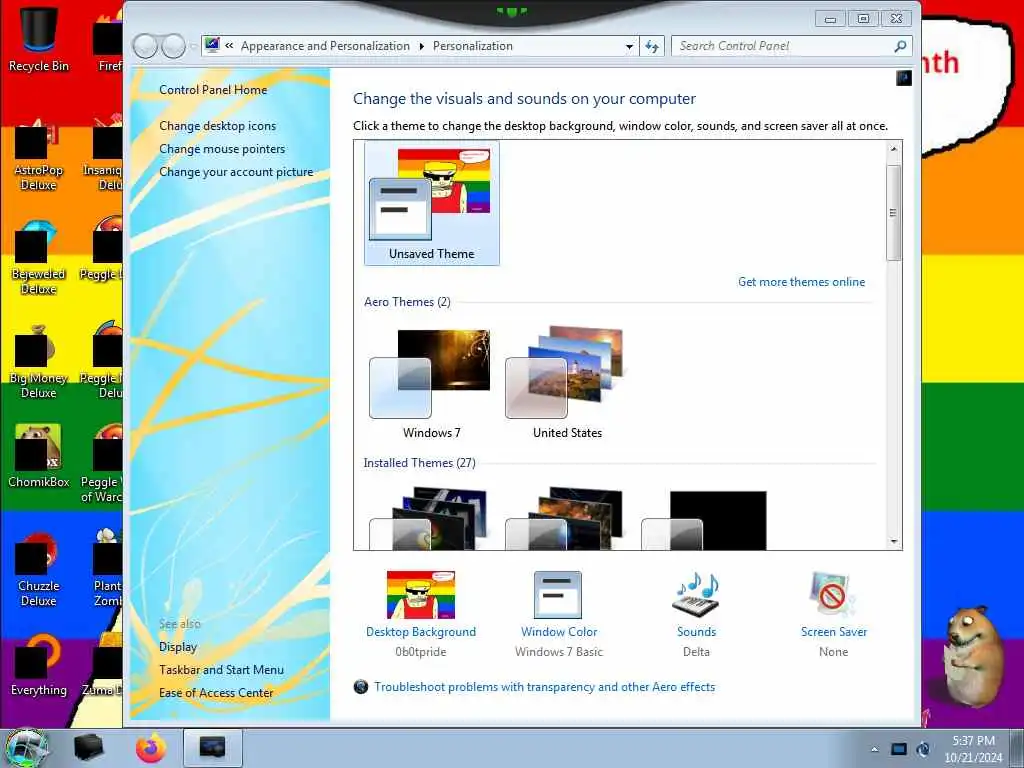Viewport: 1024px width, 768px height.
Task: Click the search magnifier icon
Action: (x=900, y=46)
